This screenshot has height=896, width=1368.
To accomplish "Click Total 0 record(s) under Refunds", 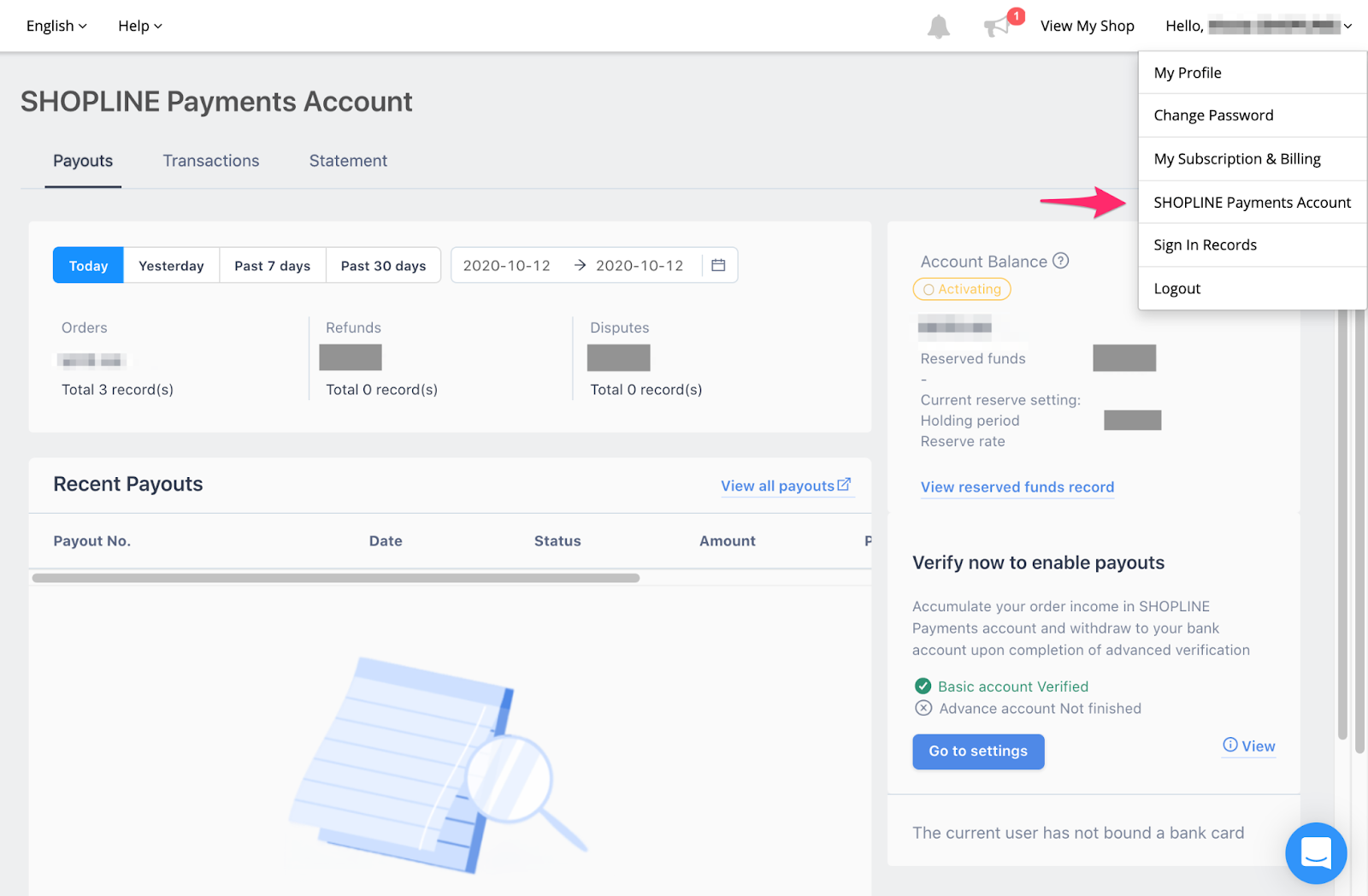I will point(381,390).
